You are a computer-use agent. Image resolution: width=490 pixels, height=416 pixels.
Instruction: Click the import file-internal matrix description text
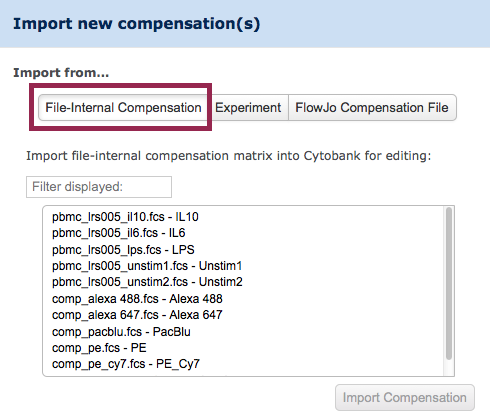(229, 156)
